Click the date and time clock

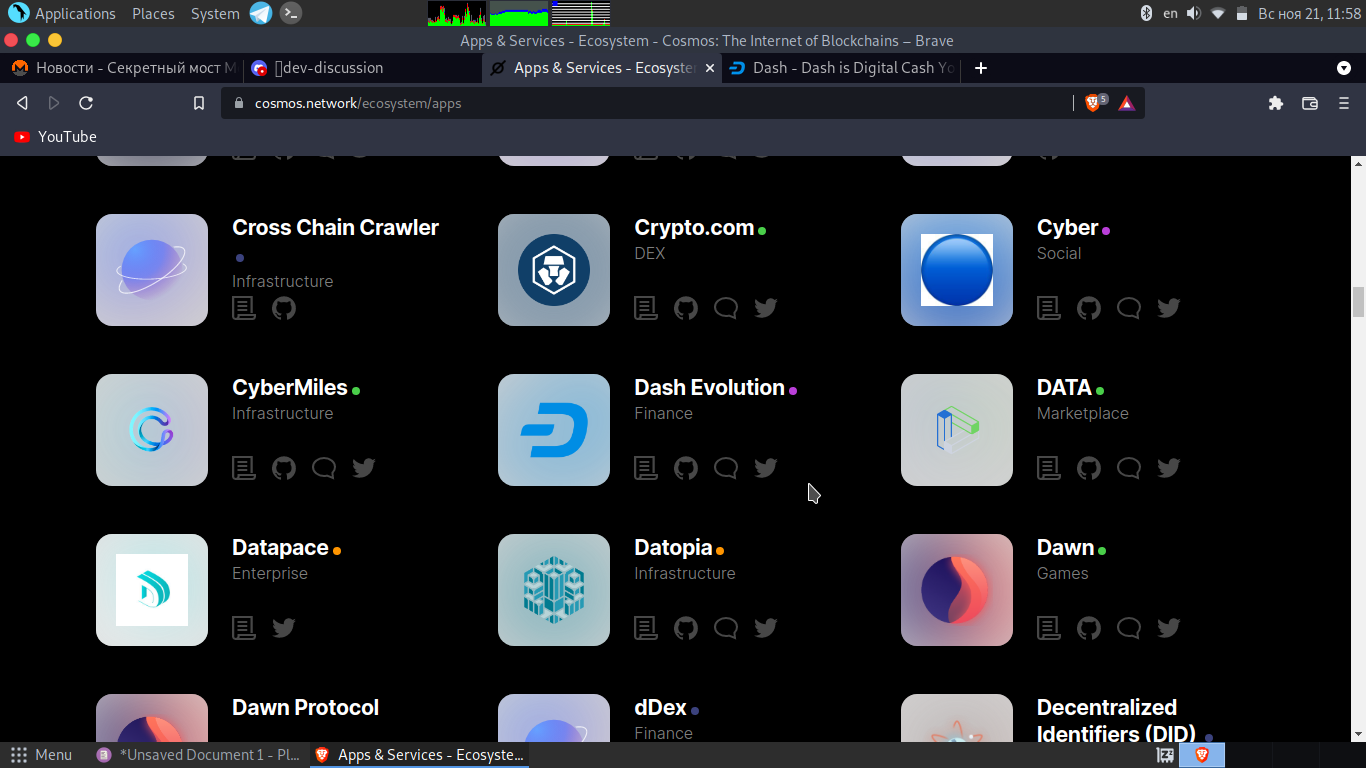1309,14
